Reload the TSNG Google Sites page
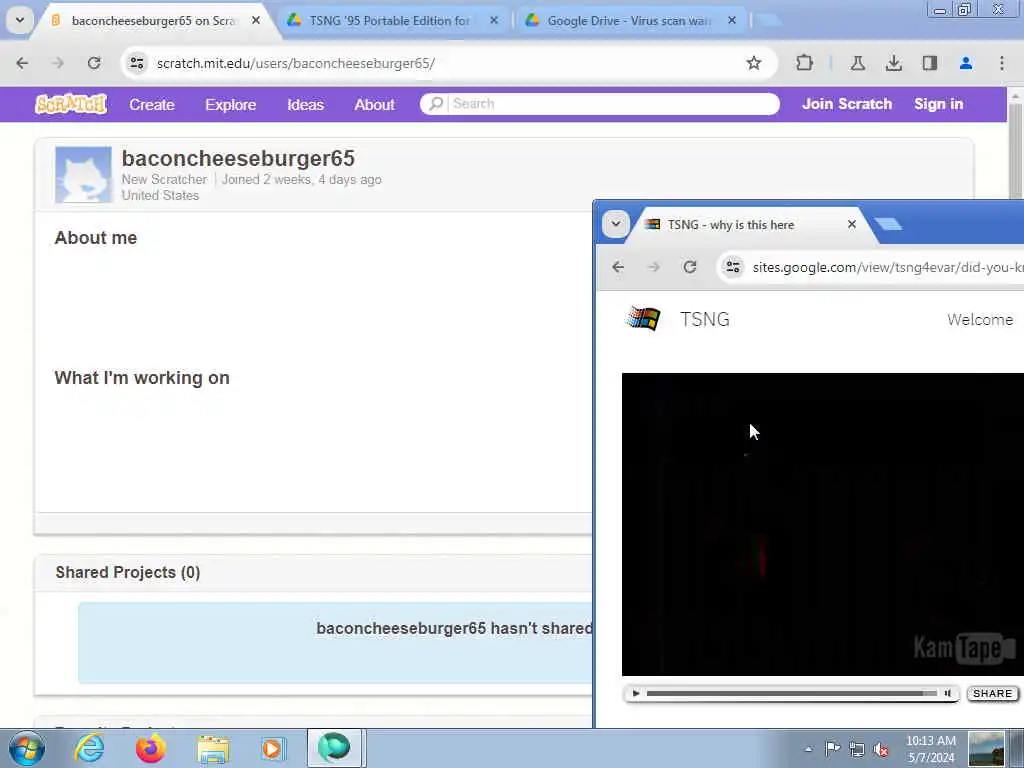This screenshot has height=768, width=1024. 690,266
